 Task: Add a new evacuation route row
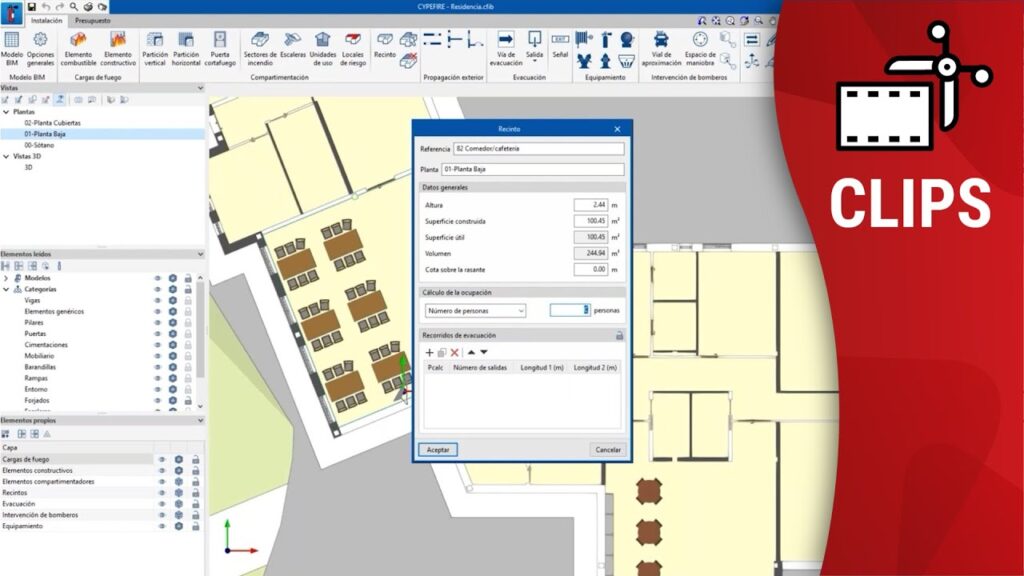coord(430,353)
